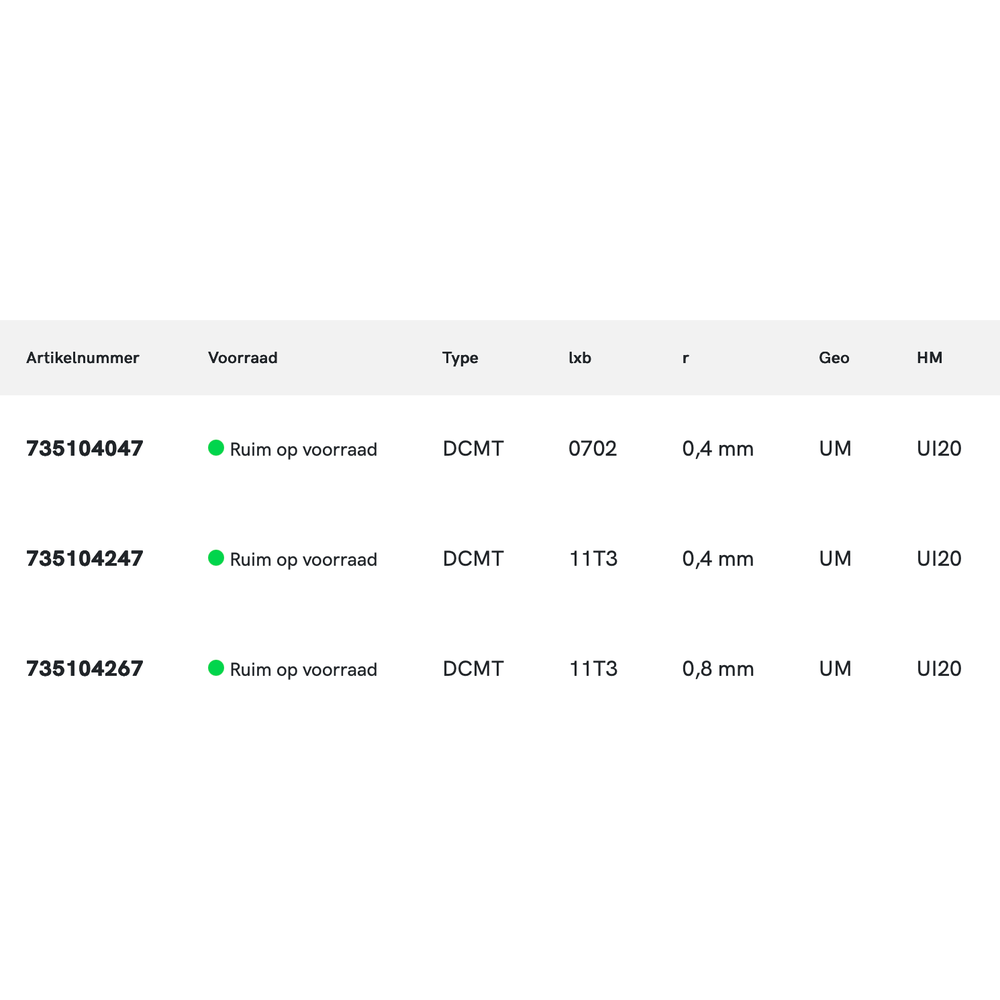The image size is (1000, 1000).
Task: Sort by Artikelnummer column header
Action: coord(83,358)
